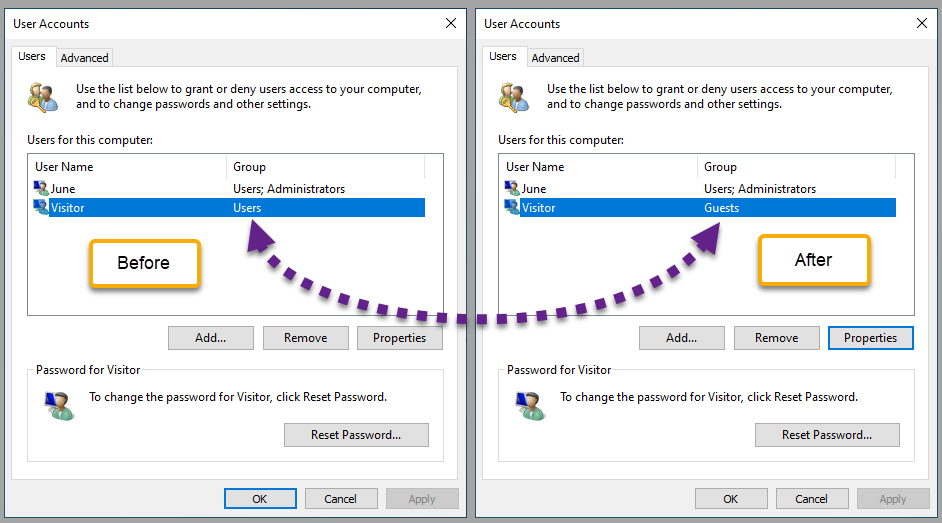Click the users-and-key icon in the left window
The image size is (942, 523).
(x=43, y=97)
